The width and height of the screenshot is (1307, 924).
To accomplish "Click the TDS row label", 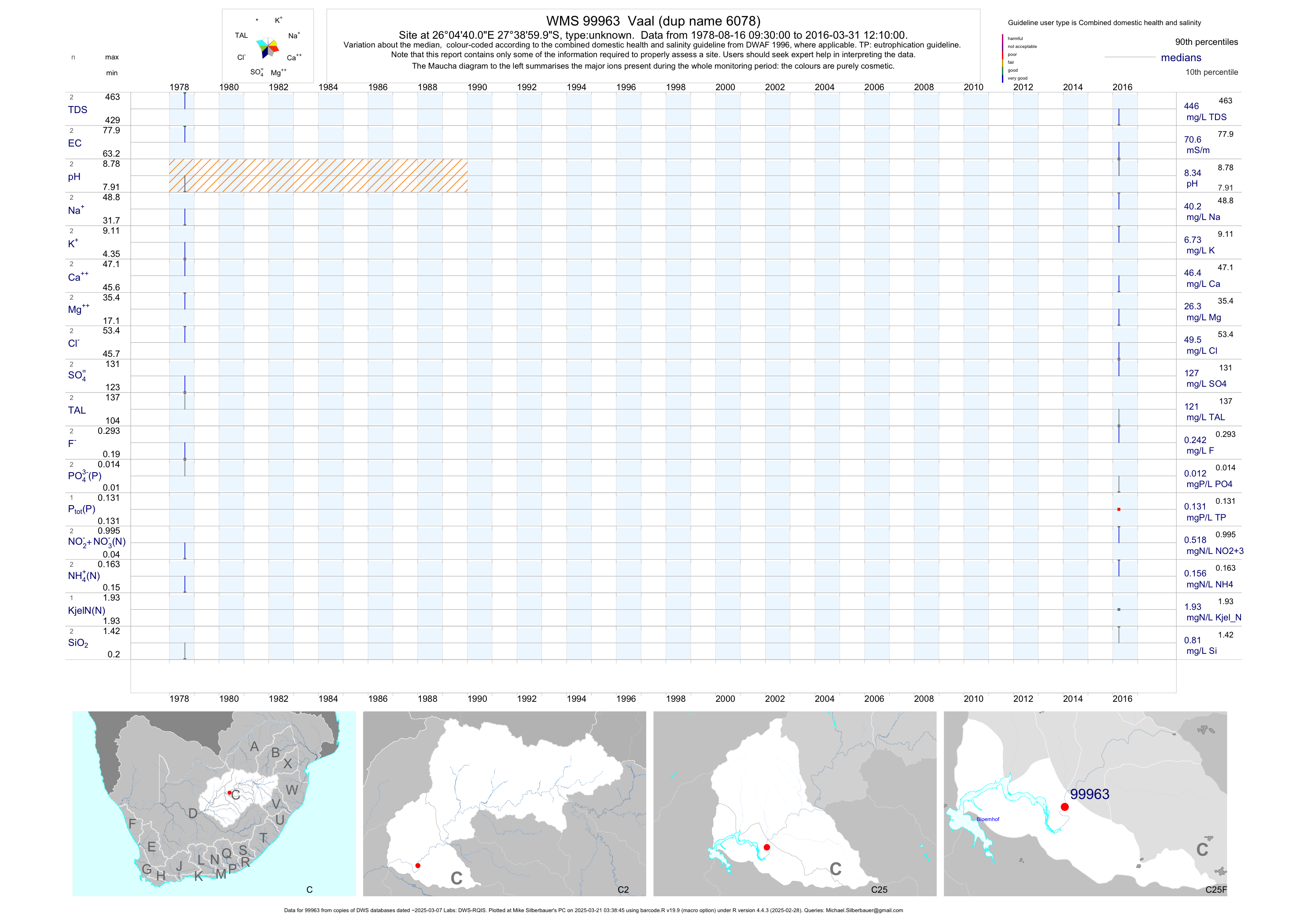I will (x=77, y=110).
